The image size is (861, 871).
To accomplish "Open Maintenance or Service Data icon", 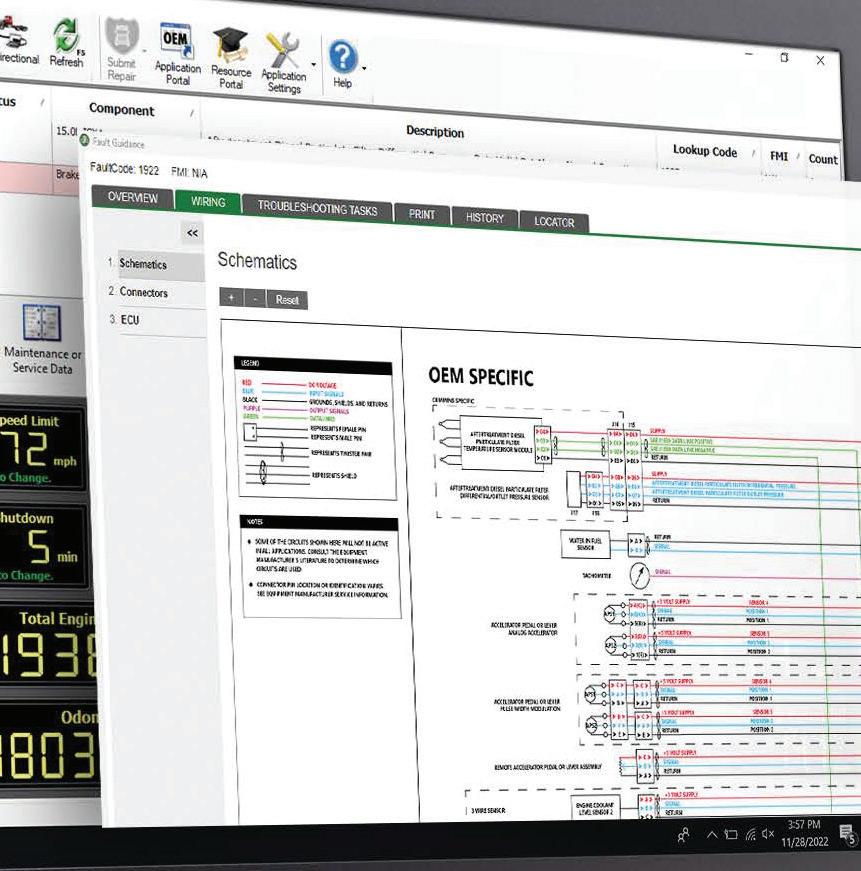I will pos(42,339).
